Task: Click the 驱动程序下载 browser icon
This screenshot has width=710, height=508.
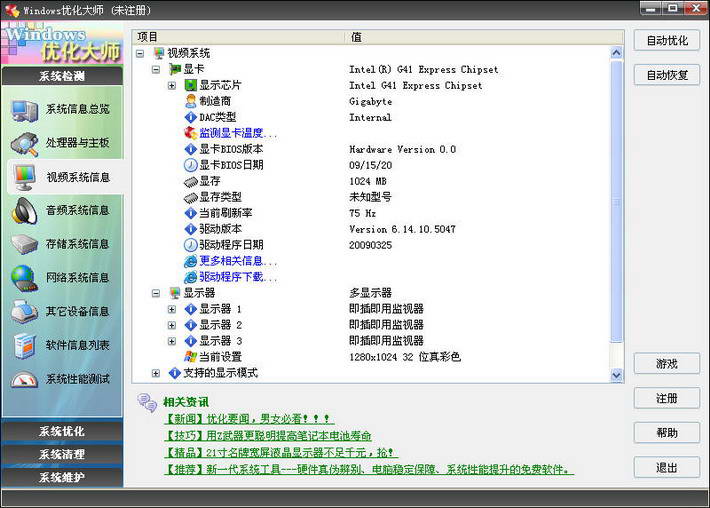Action: pos(191,277)
